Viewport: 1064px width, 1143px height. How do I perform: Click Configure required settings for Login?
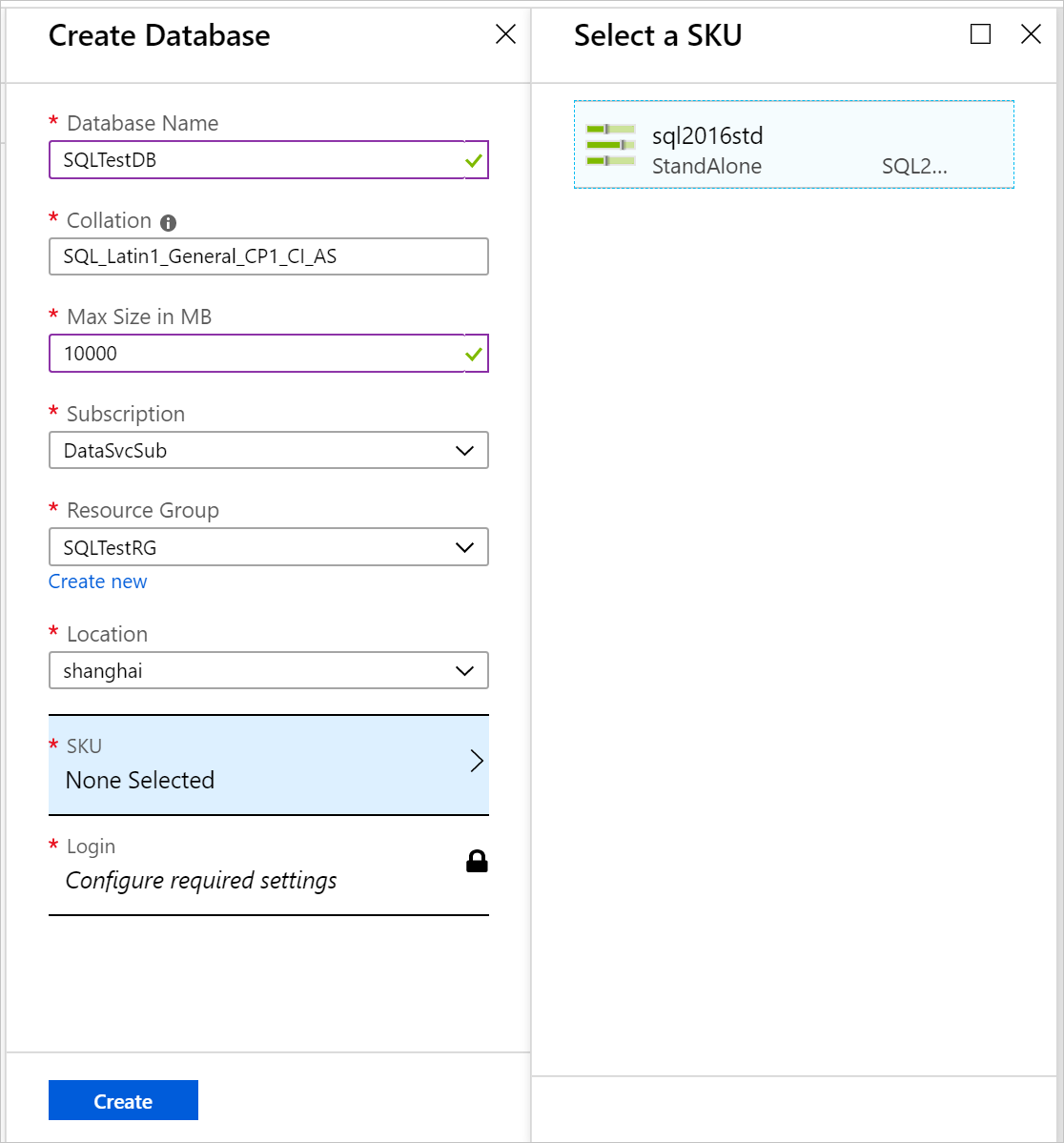coord(200,880)
